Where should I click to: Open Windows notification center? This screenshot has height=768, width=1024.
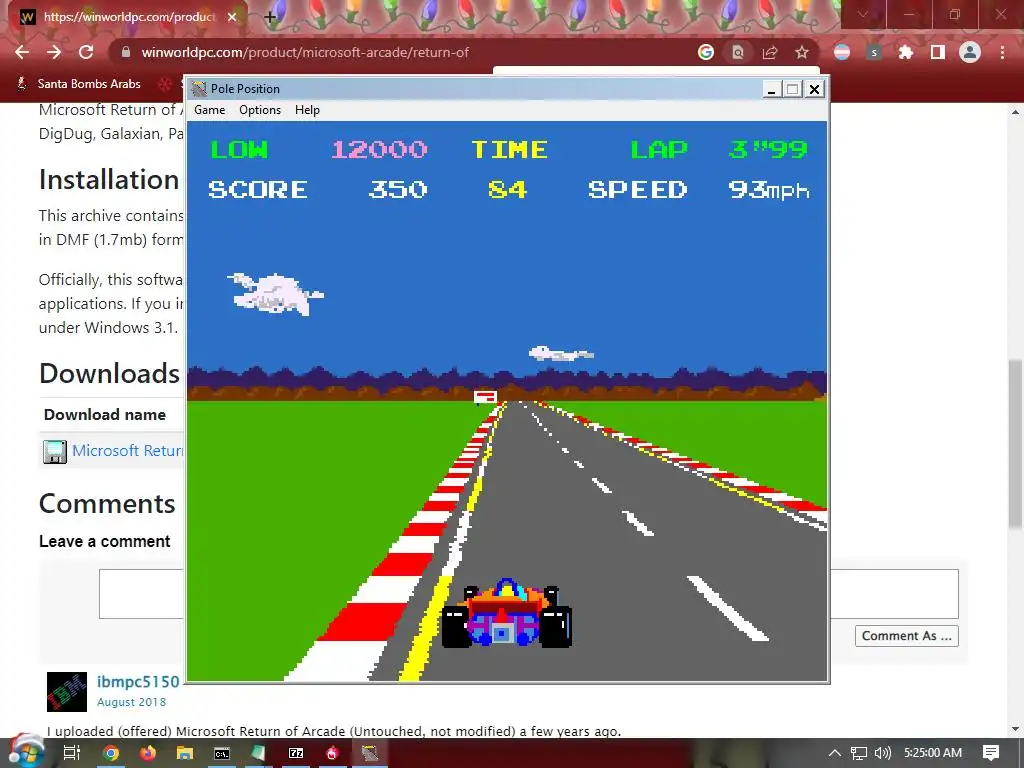991,753
